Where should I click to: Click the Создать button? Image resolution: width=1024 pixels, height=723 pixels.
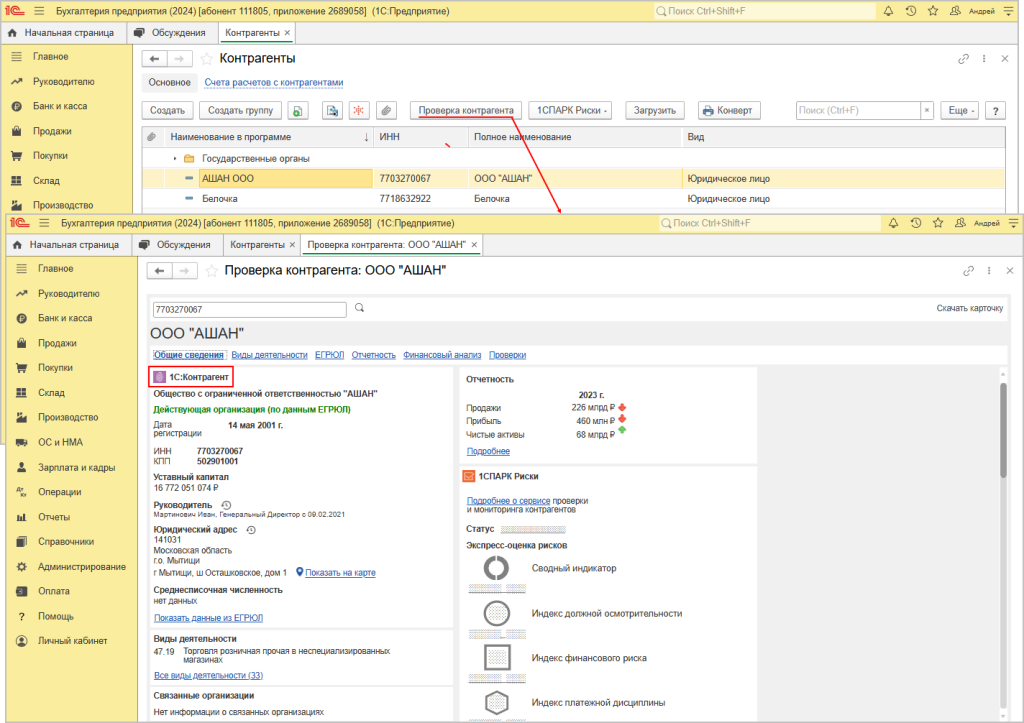point(167,110)
